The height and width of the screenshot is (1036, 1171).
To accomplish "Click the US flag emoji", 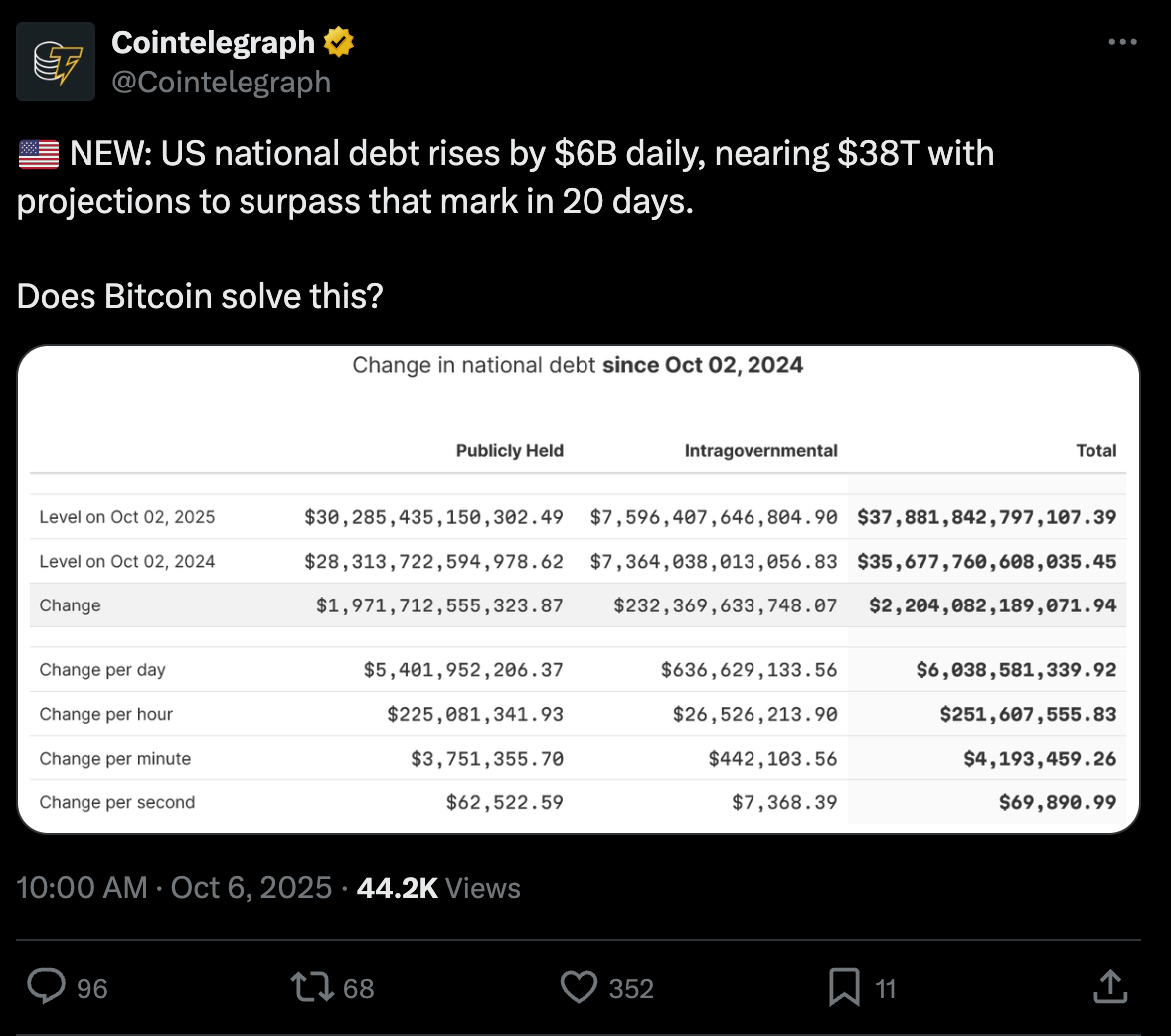I will [x=39, y=154].
